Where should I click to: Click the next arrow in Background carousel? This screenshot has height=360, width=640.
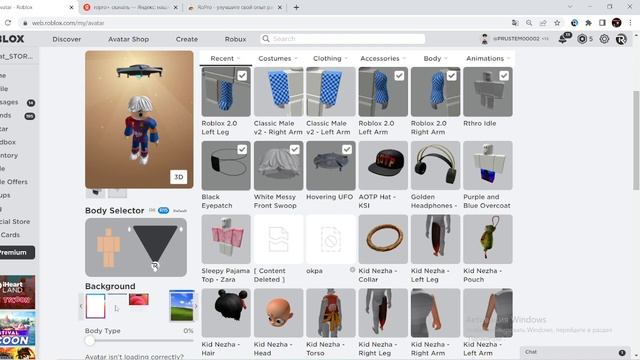(196, 306)
